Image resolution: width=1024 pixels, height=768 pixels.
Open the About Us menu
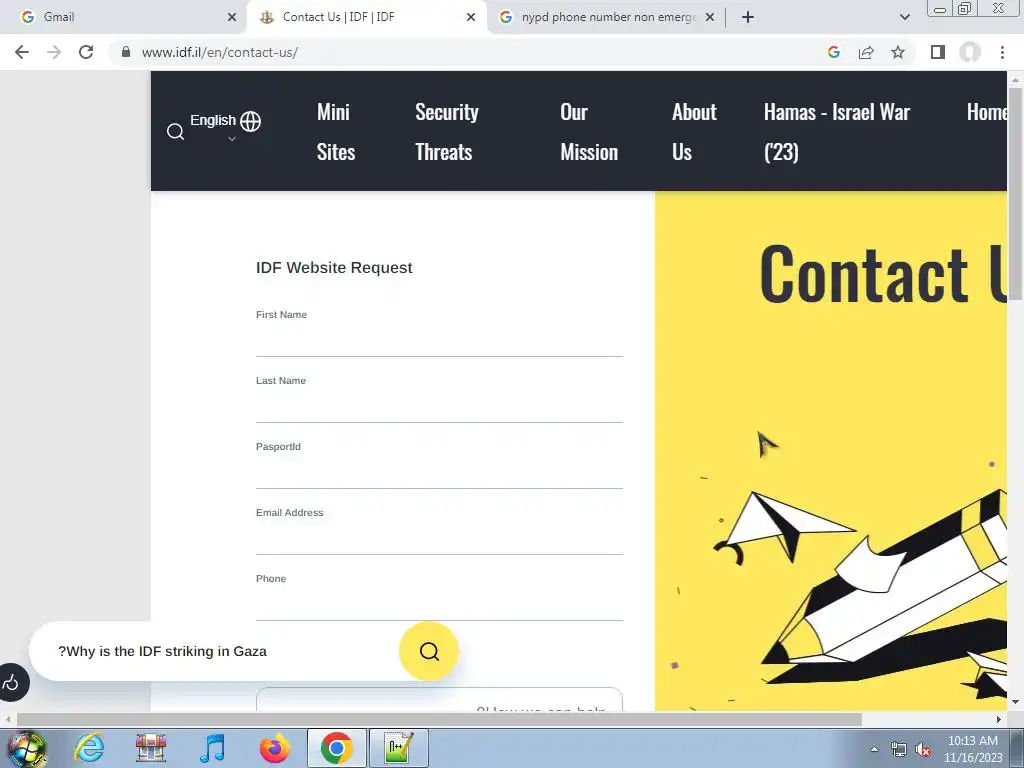[694, 132]
